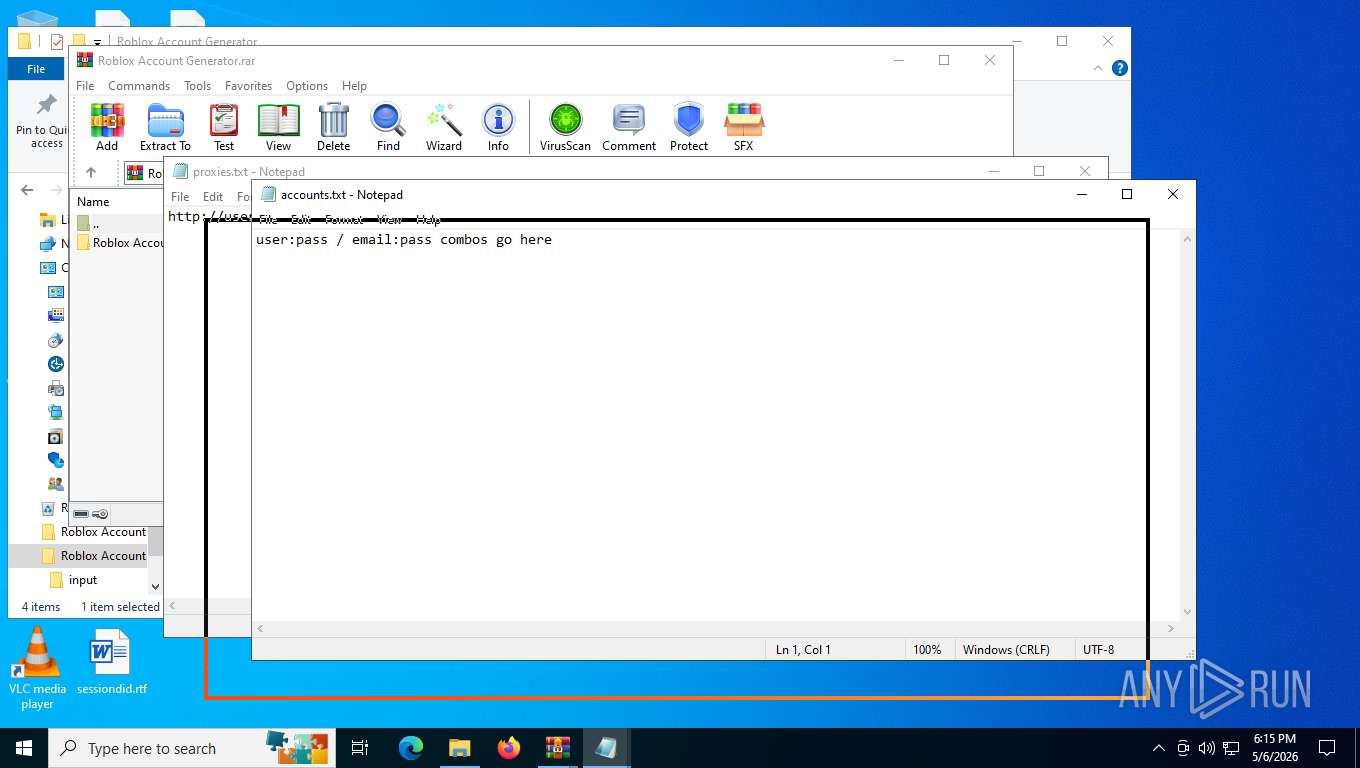This screenshot has width=1360, height=768.
Task: Select the Roblox Accou folder in WinRAR list
Action: pyautogui.click(x=120, y=243)
